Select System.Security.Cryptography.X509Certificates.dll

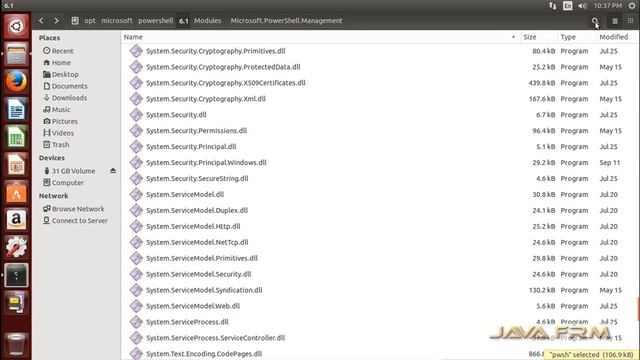[x=226, y=83]
